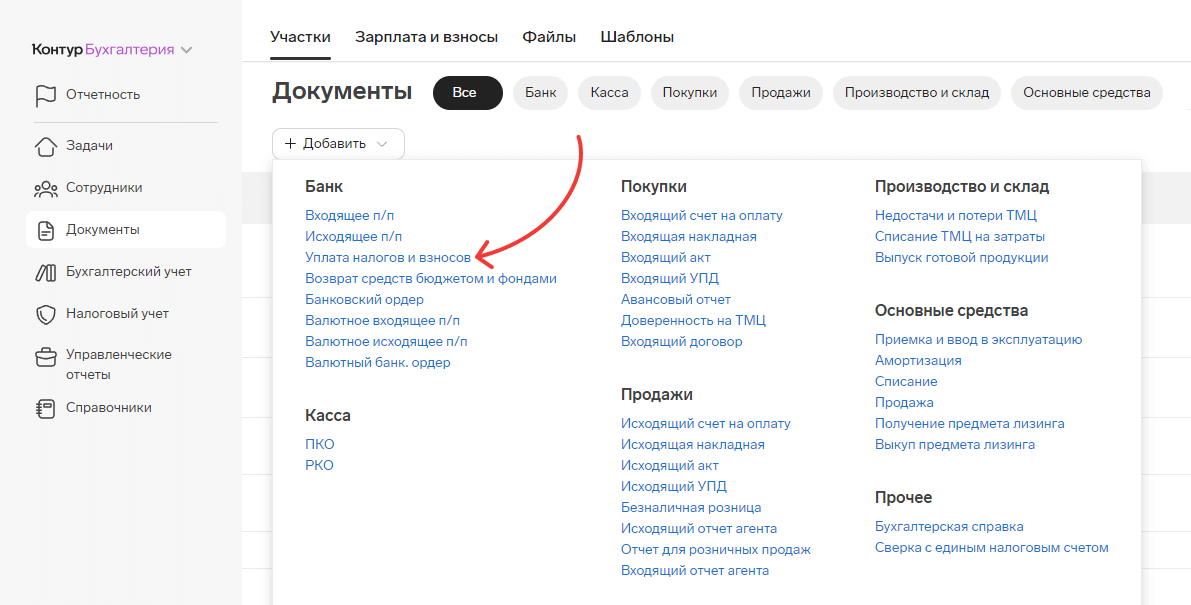Create a Входящее п/п document

pos(350,216)
